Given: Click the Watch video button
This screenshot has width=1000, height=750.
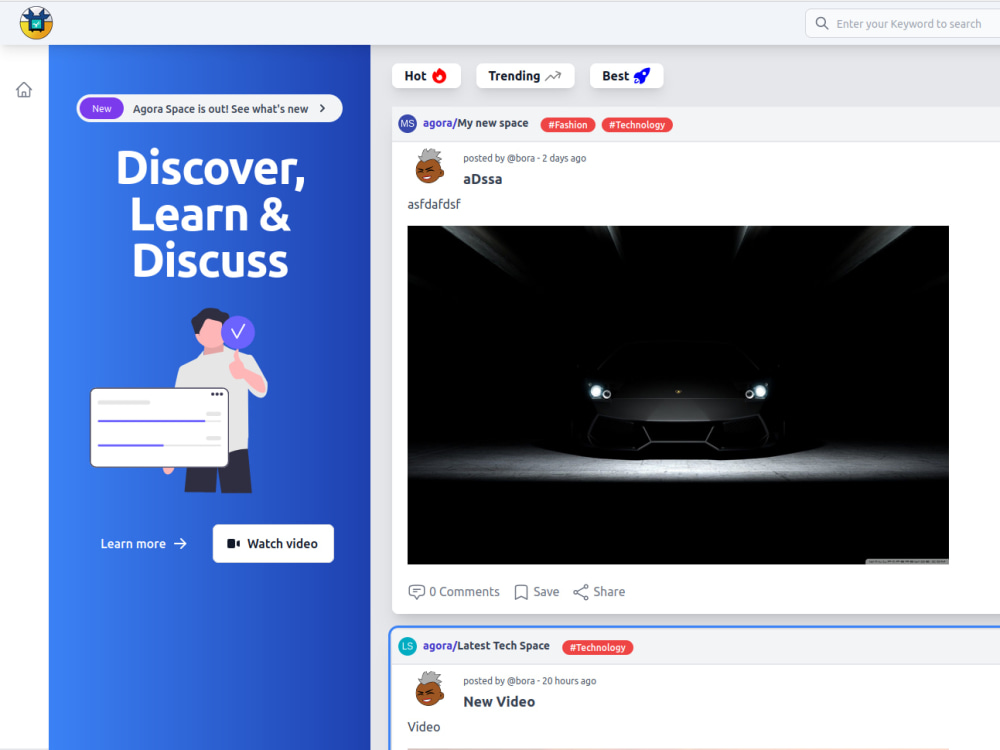Looking at the screenshot, I should [273, 543].
